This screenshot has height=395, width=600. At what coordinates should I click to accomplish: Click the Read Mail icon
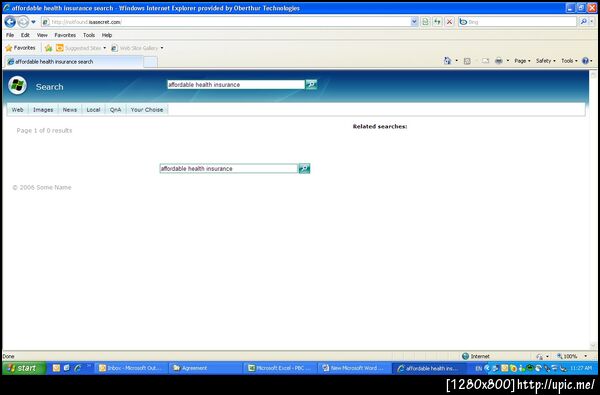click(485, 61)
